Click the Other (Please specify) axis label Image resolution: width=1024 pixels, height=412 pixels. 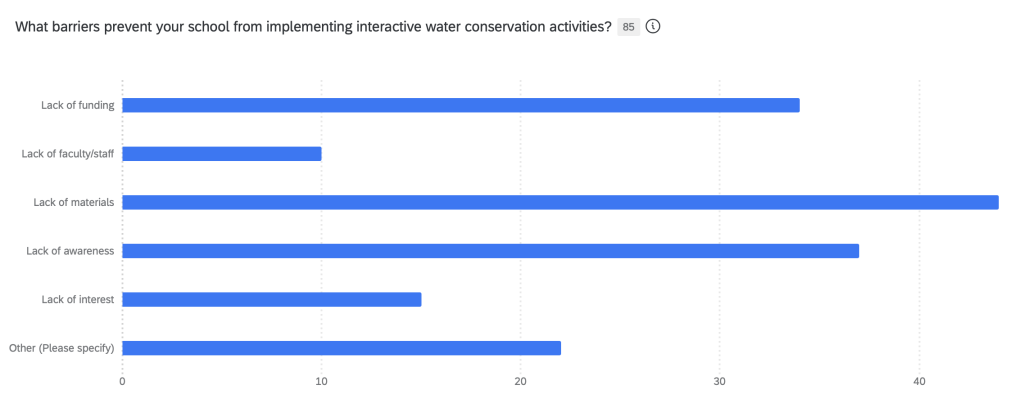pyautogui.click(x=61, y=348)
